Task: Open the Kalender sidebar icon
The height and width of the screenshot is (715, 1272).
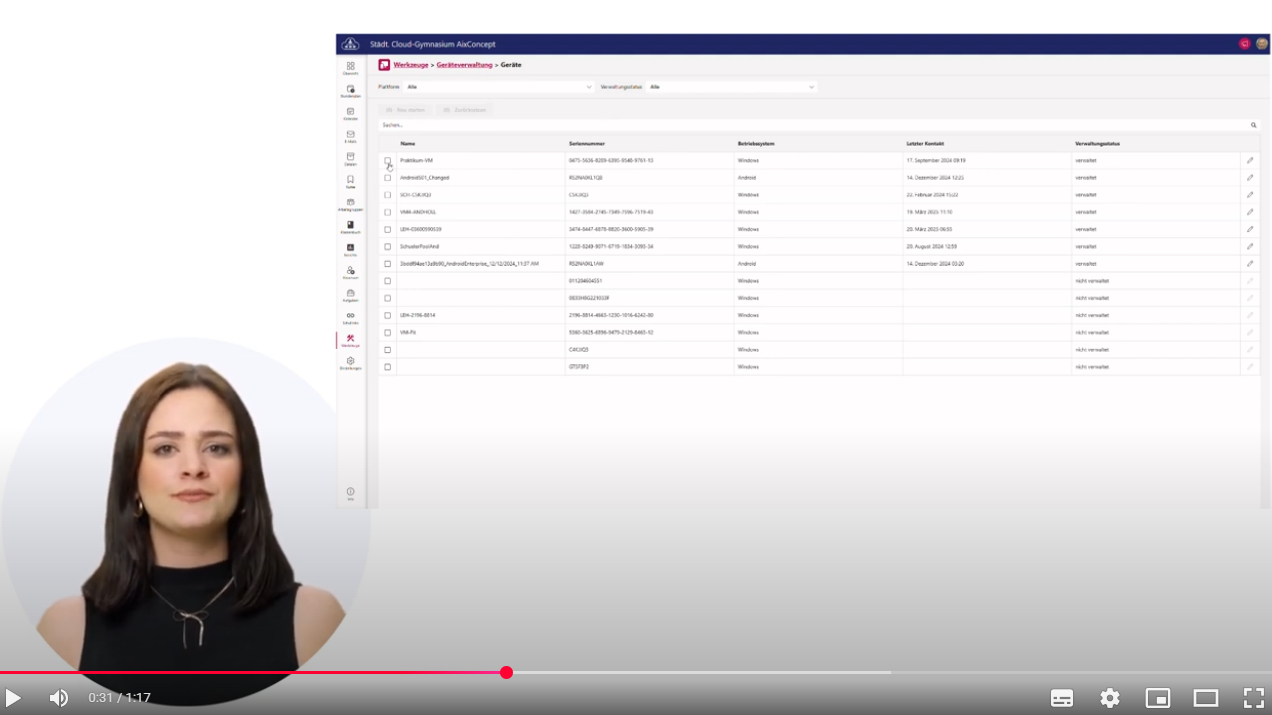Action: coord(350,112)
